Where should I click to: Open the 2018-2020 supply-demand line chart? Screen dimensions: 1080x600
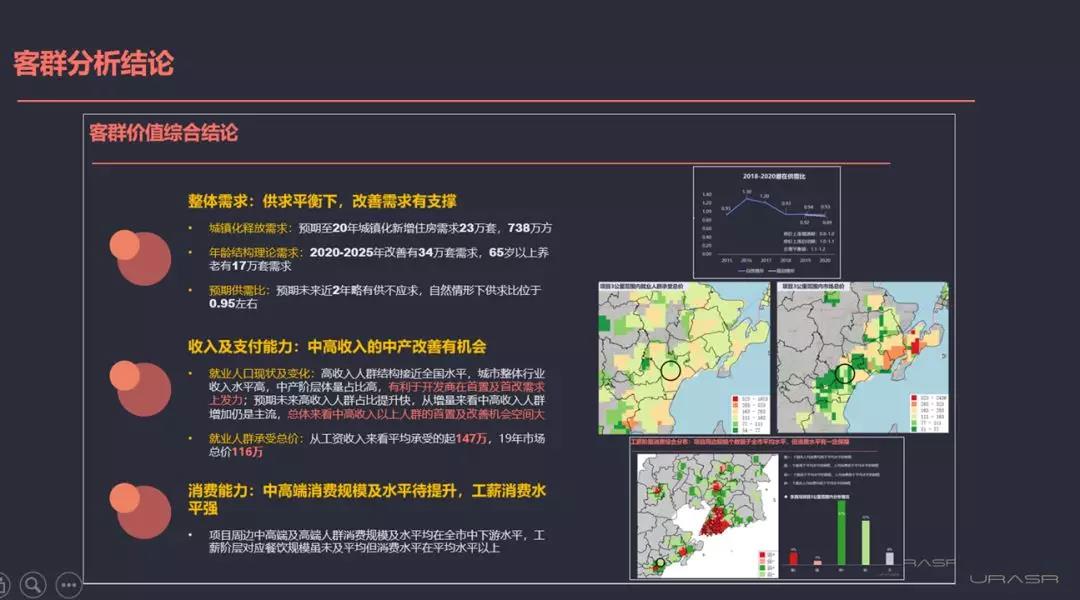[767, 223]
